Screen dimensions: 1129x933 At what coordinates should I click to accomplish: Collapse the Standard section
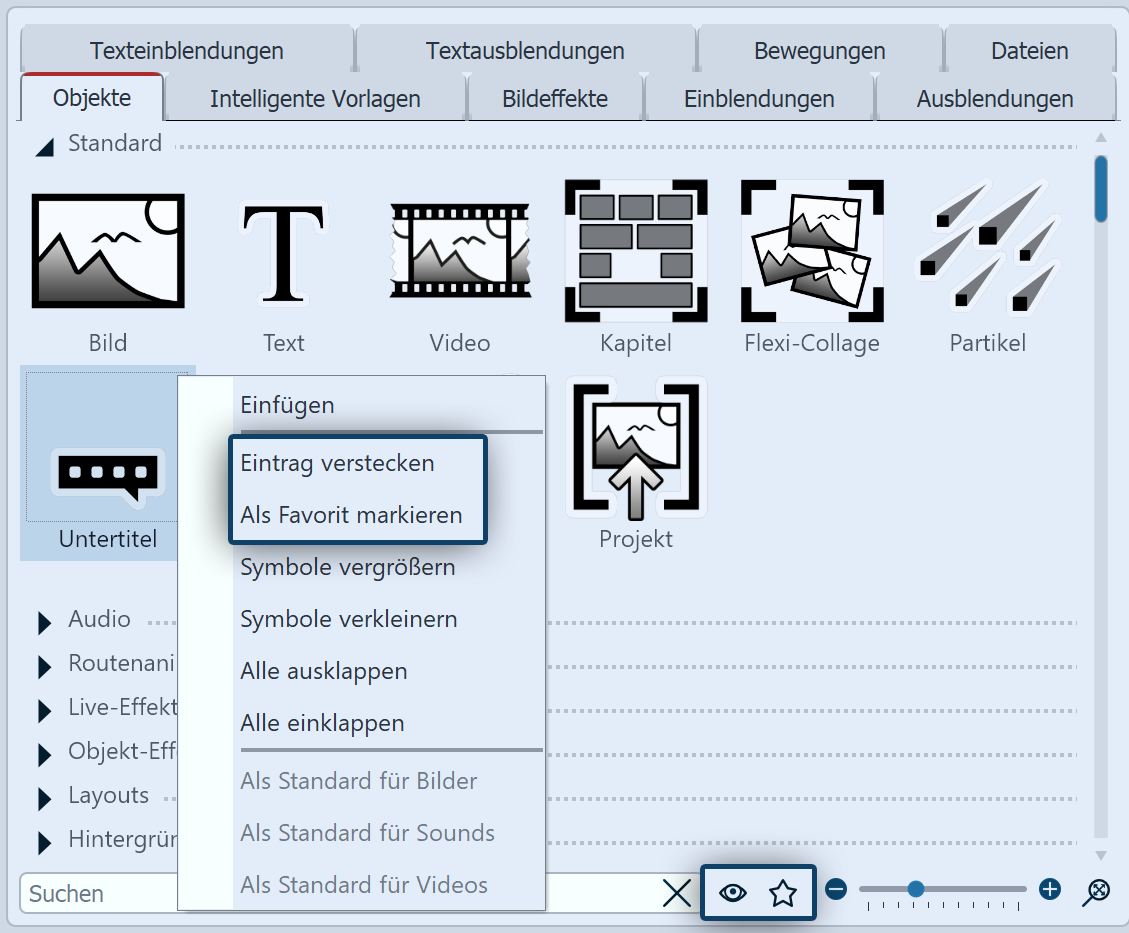pyautogui.click(x=44, y=145)
